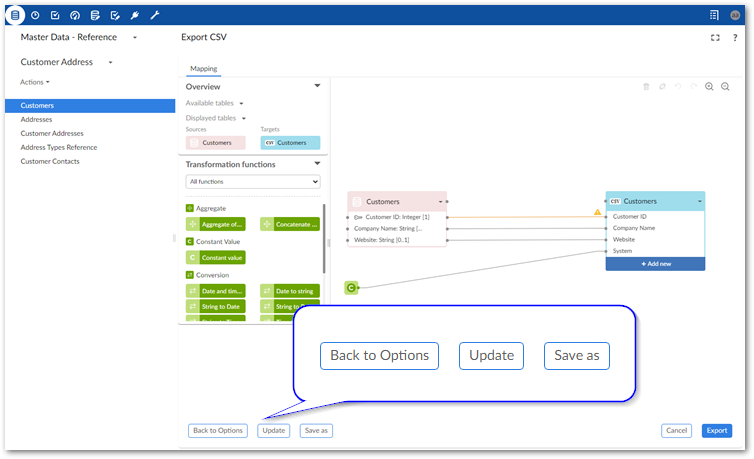Select target field Company Name

pyautogui.click(x=655, y=228)
